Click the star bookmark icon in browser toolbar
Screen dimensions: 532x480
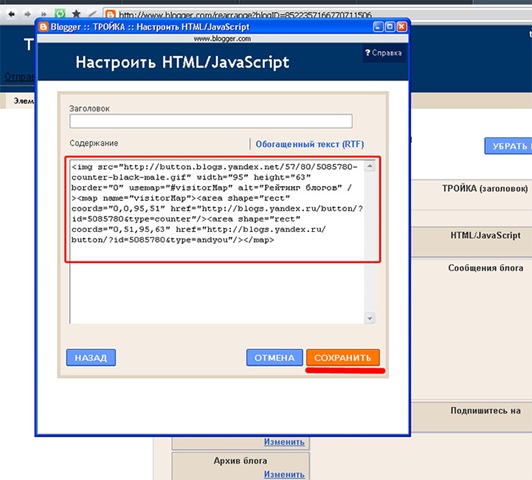pos(76,14)
